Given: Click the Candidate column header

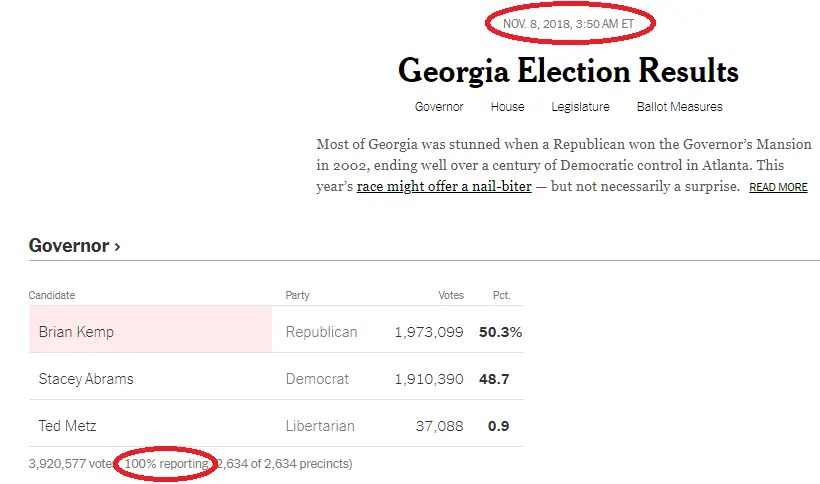Looking at the screenshot, I should pyautogui.click(x=51, y=295).
